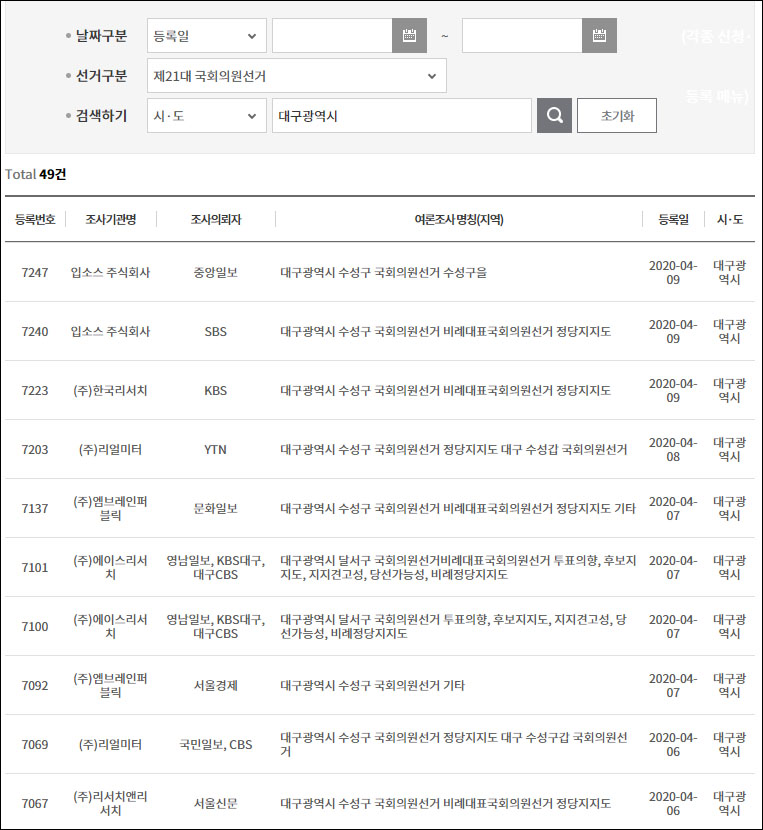This screenshot has width=763, height=830.
Task: Click the 서울신문 requester cell
Action: (216, 804)
